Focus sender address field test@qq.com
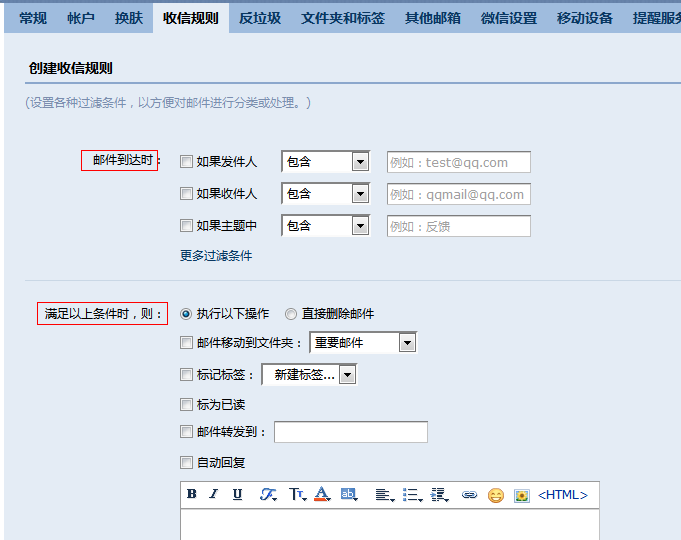Viewport: 681px width, 540px height. (x=459, y=162)
